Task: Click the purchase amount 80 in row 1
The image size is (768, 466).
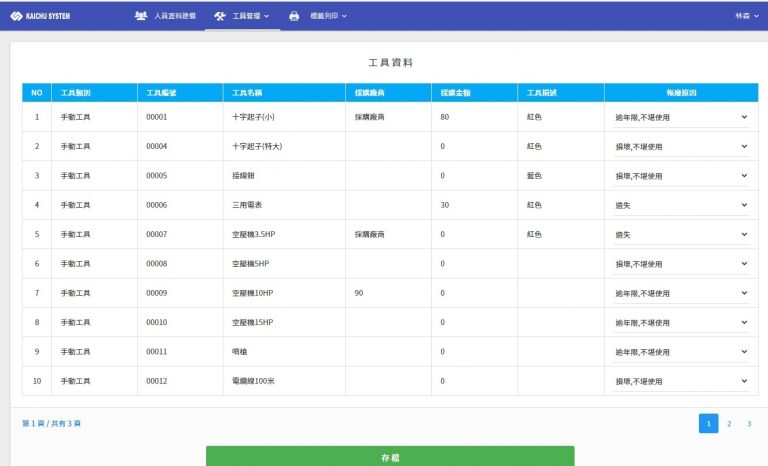Action: [x=445, y=117]
